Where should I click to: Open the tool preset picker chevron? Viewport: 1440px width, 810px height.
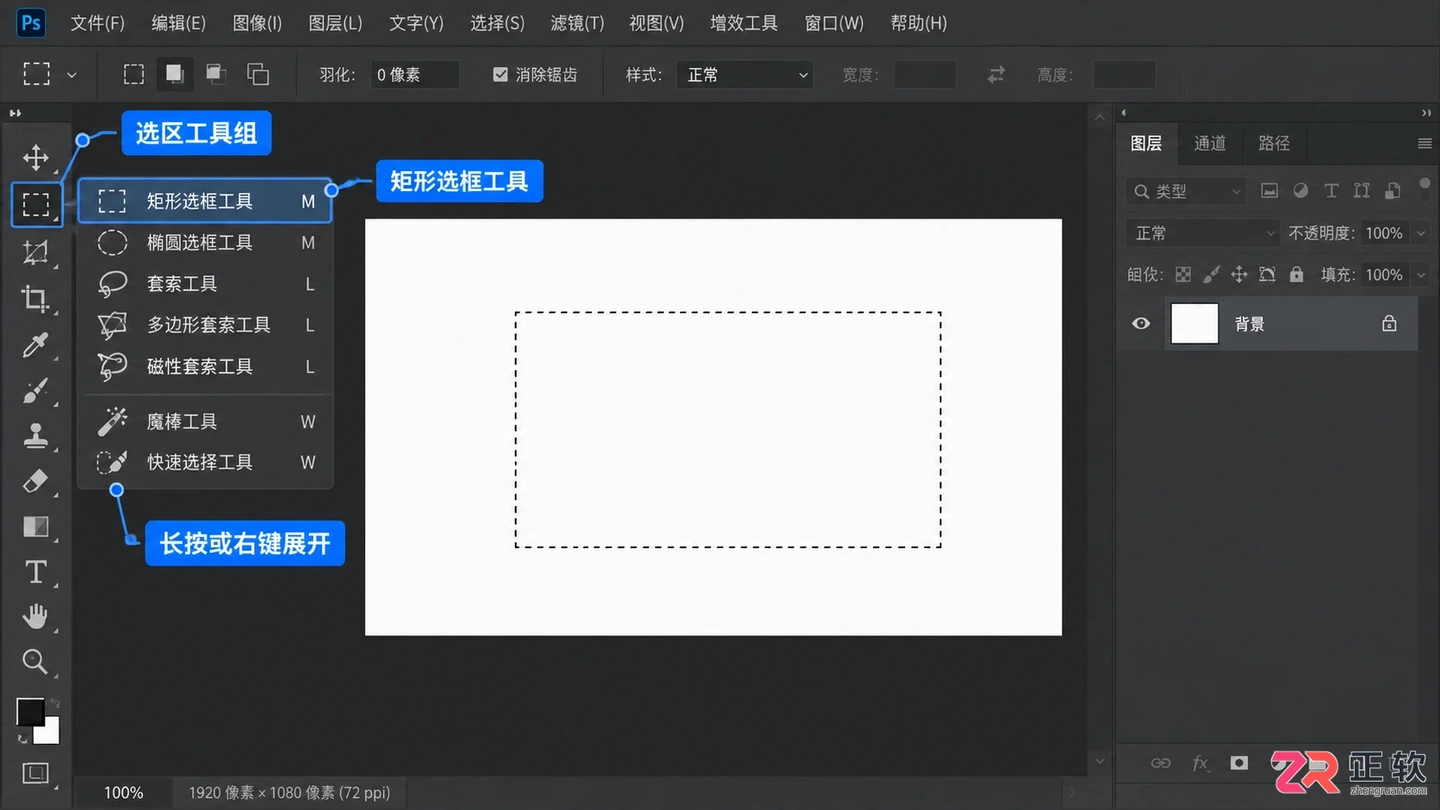[71, 75]
